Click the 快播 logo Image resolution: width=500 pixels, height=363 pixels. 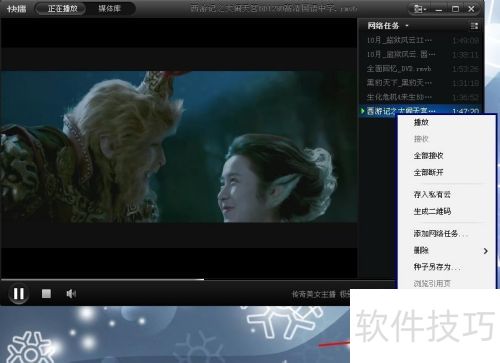coord(16,9)
